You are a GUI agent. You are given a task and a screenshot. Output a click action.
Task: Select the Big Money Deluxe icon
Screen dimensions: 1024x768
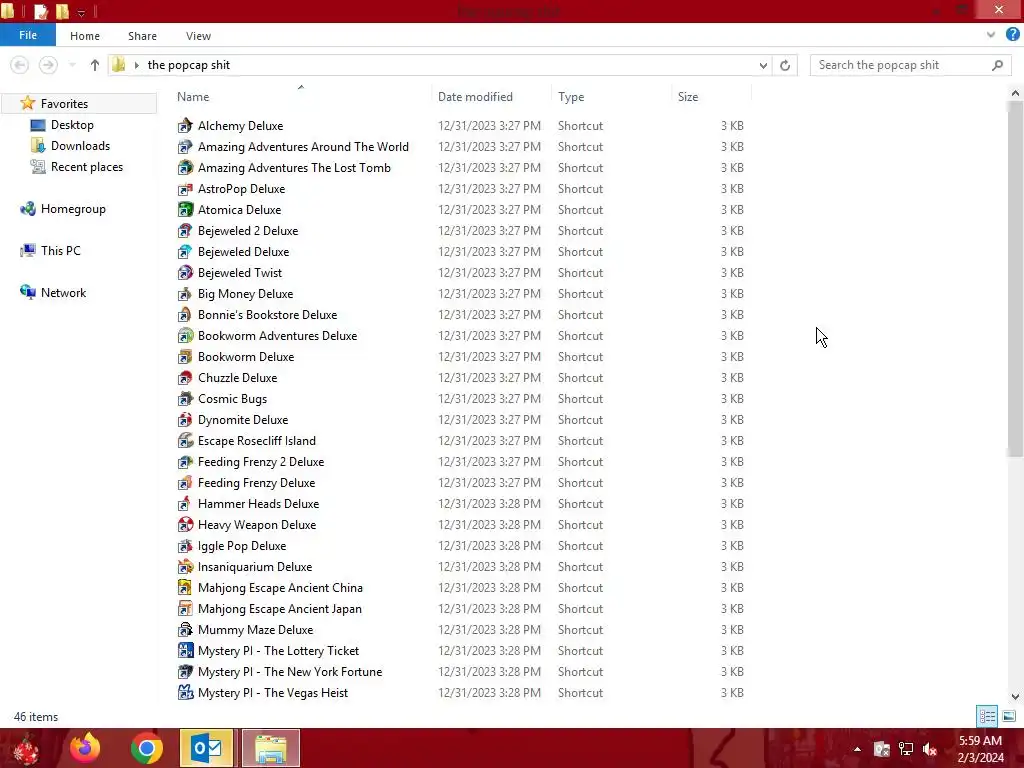point(185,294)
